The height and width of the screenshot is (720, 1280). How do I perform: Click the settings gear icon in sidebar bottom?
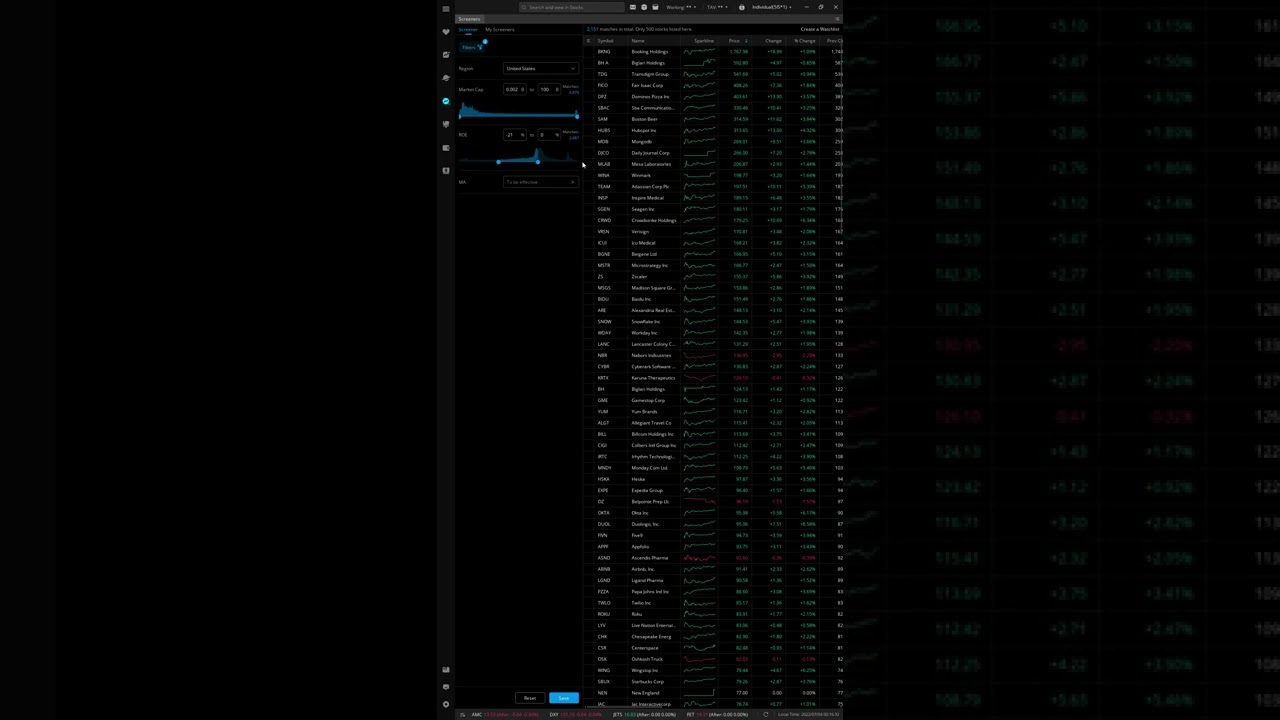446,704
